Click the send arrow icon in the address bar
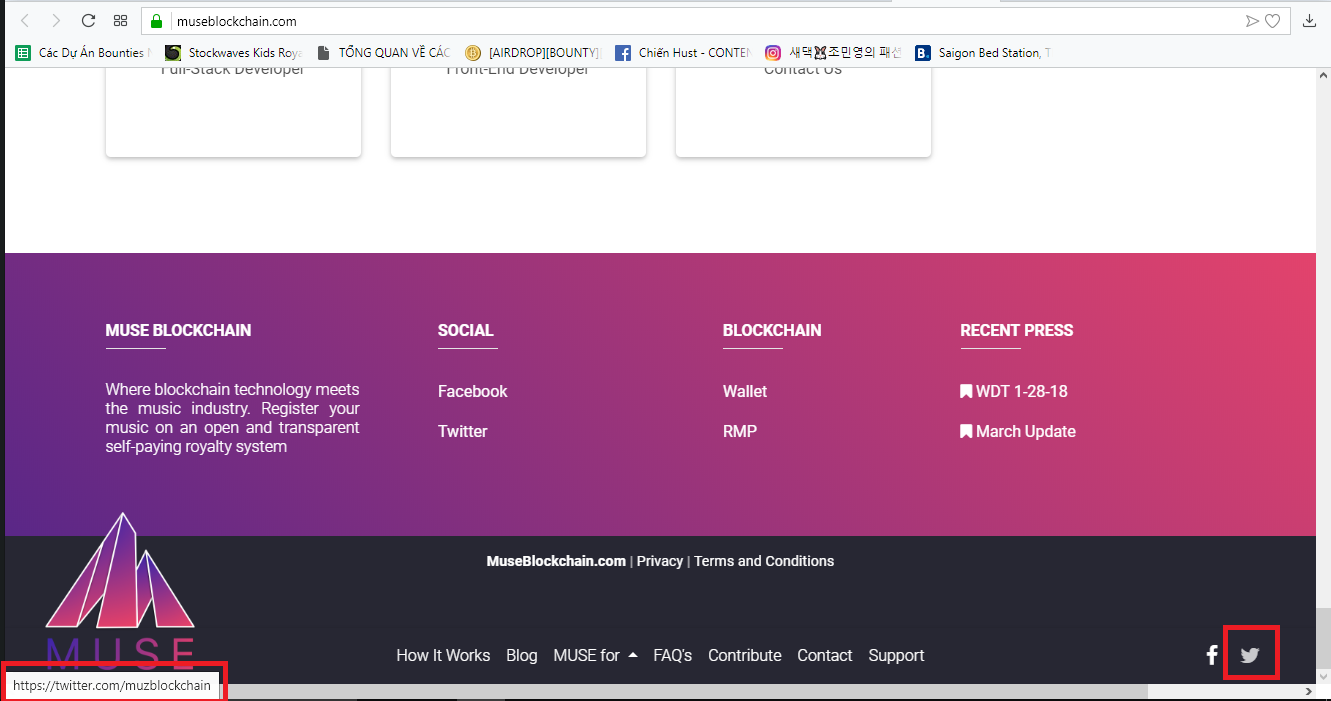 (1252, 20)
